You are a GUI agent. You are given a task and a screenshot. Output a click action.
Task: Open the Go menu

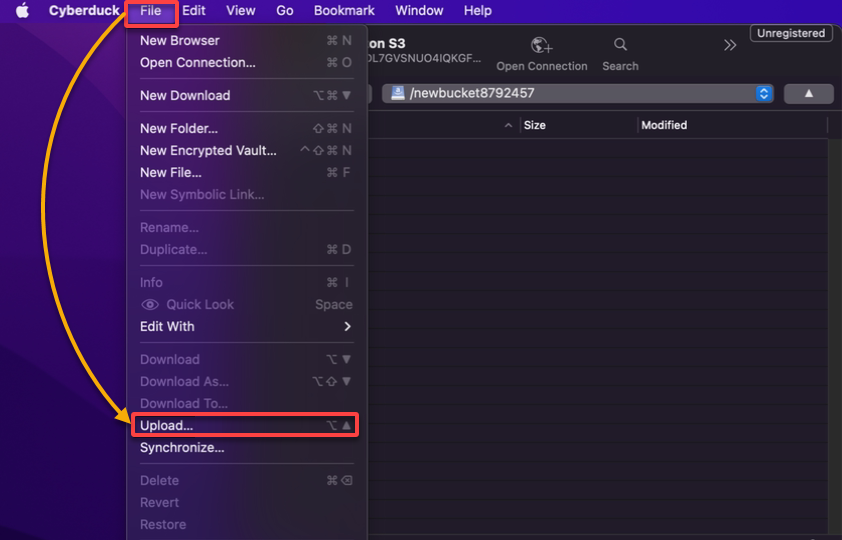[285, 10]
